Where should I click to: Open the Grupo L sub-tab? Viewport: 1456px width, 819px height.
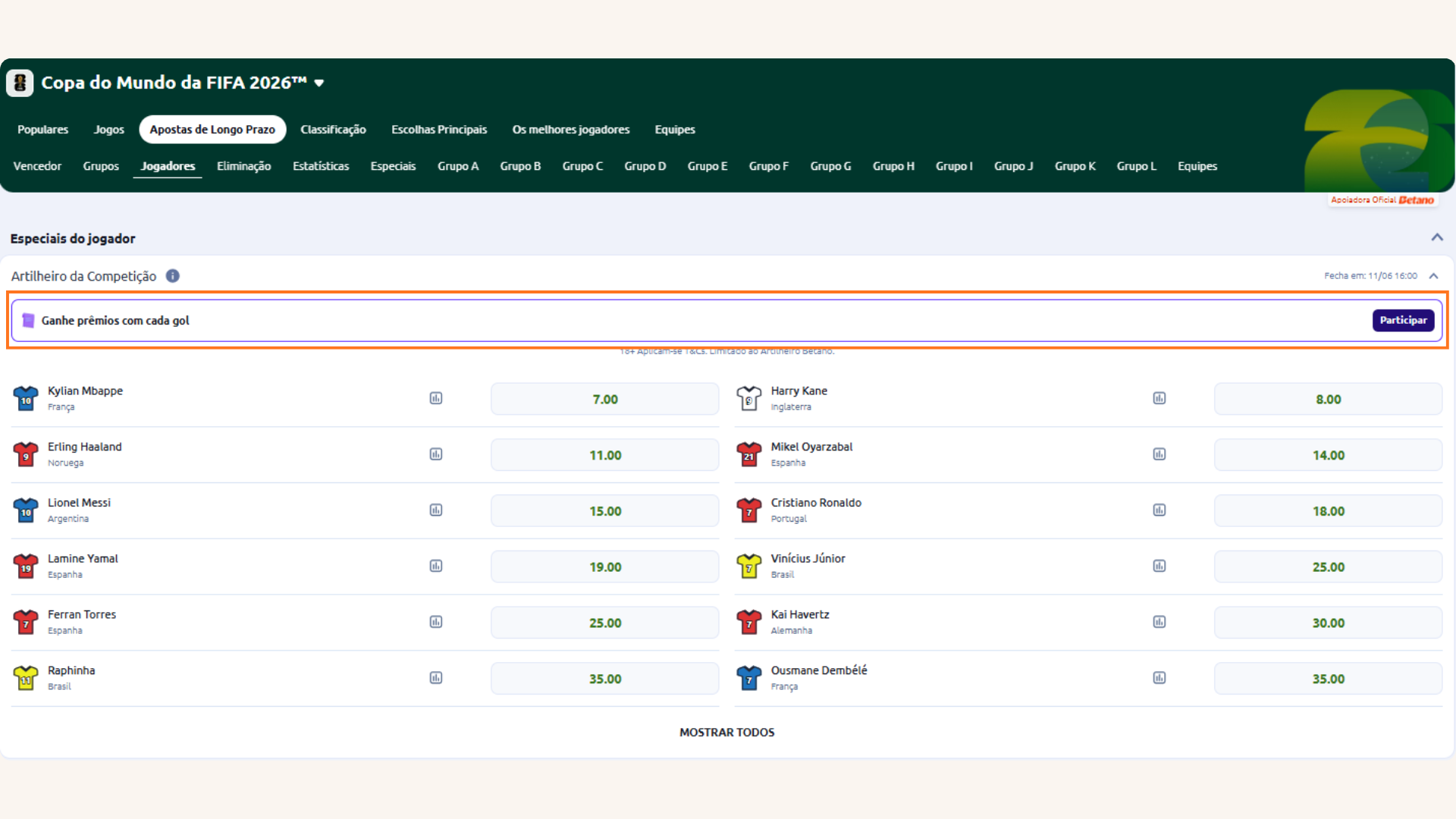tap(1136, 166)
